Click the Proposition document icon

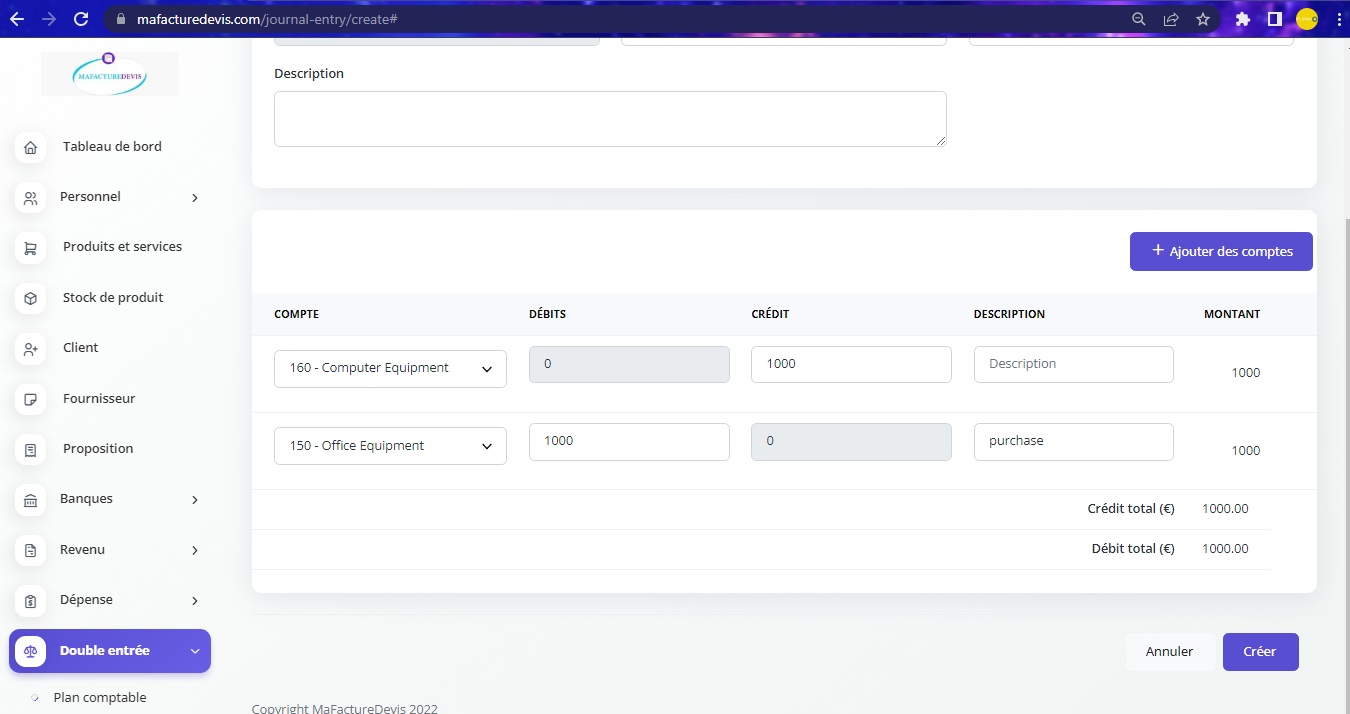coord(30,450)
